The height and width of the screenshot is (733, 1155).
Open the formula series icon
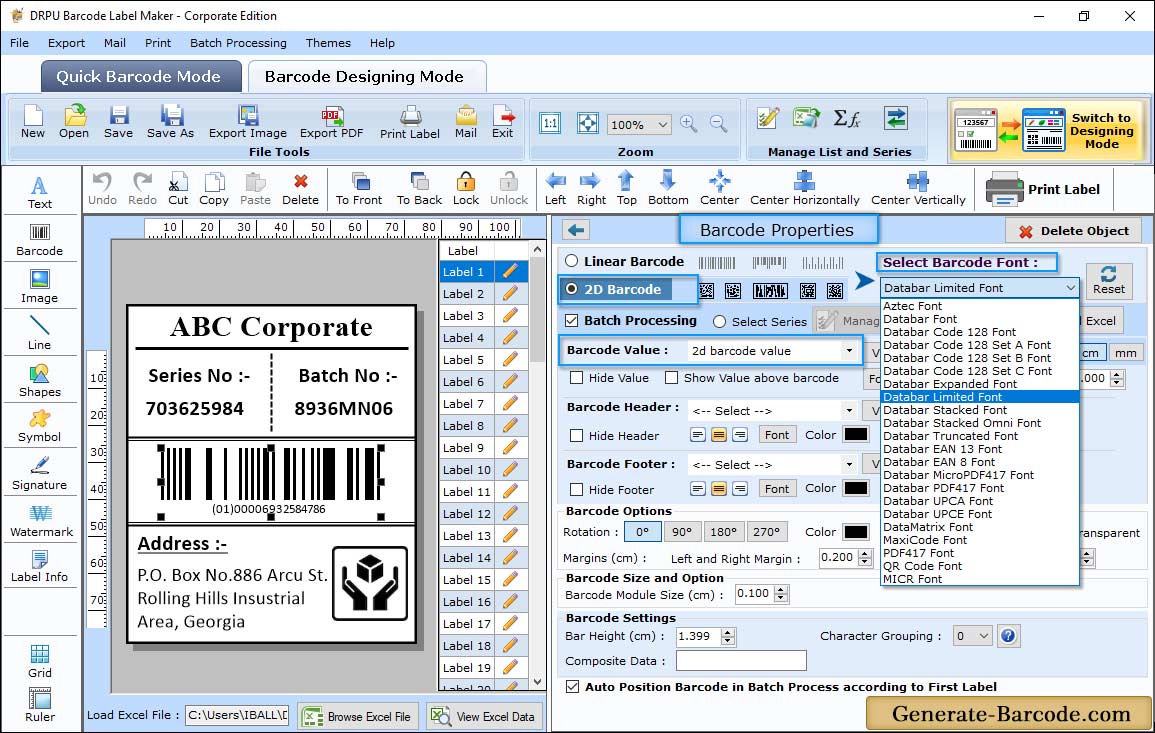pyautogui.click(x=846, y=118)
